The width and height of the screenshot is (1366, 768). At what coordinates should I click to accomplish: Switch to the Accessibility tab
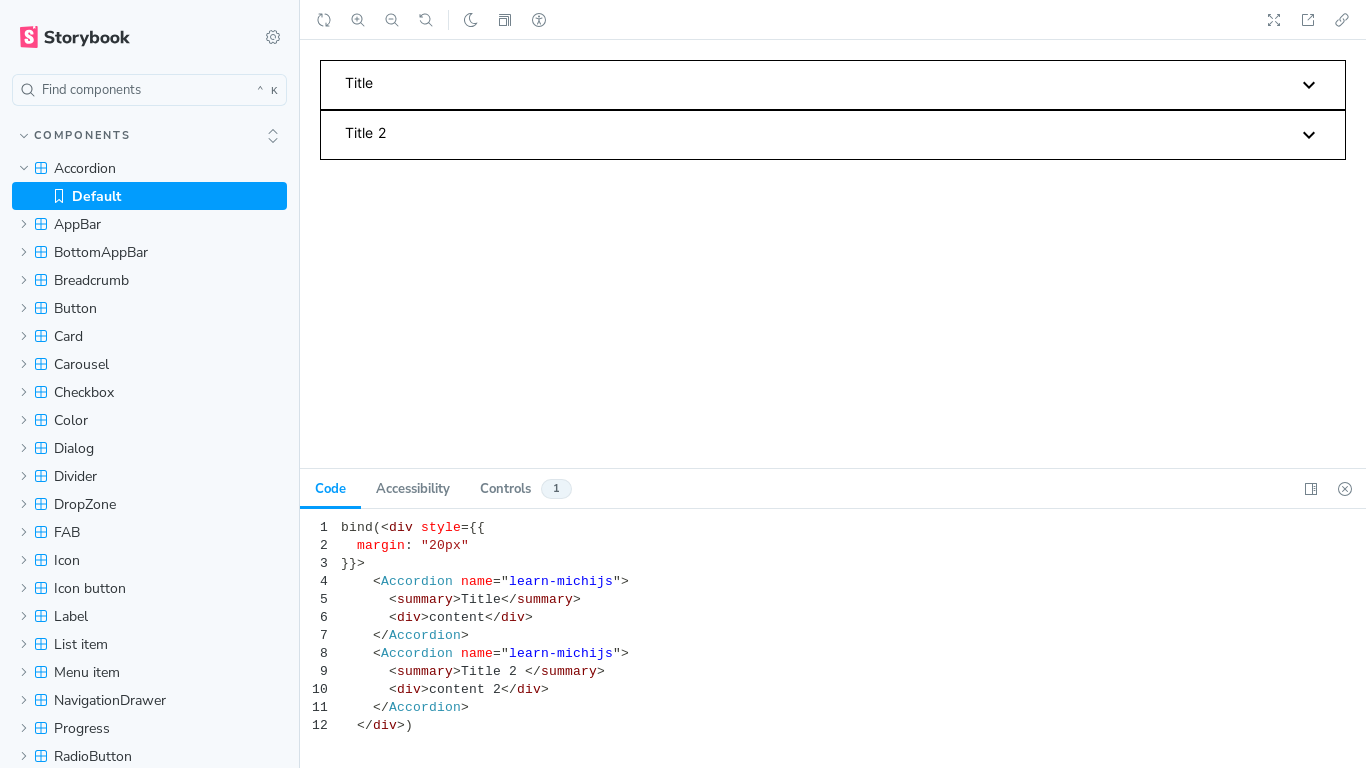tap(413, 489)
